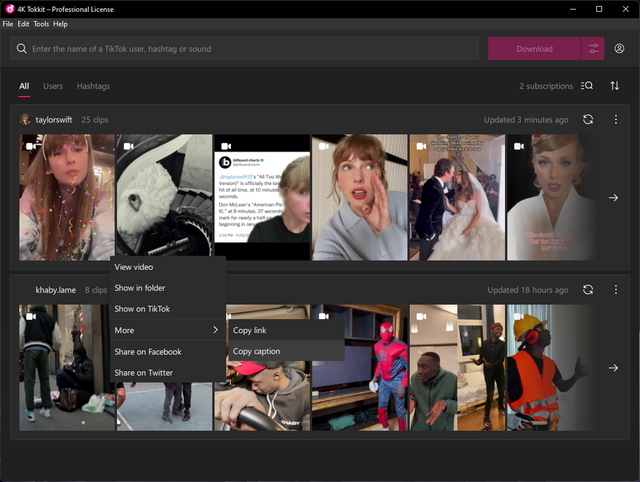Image resolution: width=640 pixels, height=482 pixels.
Task: Open the File menu
Action: 8,24
